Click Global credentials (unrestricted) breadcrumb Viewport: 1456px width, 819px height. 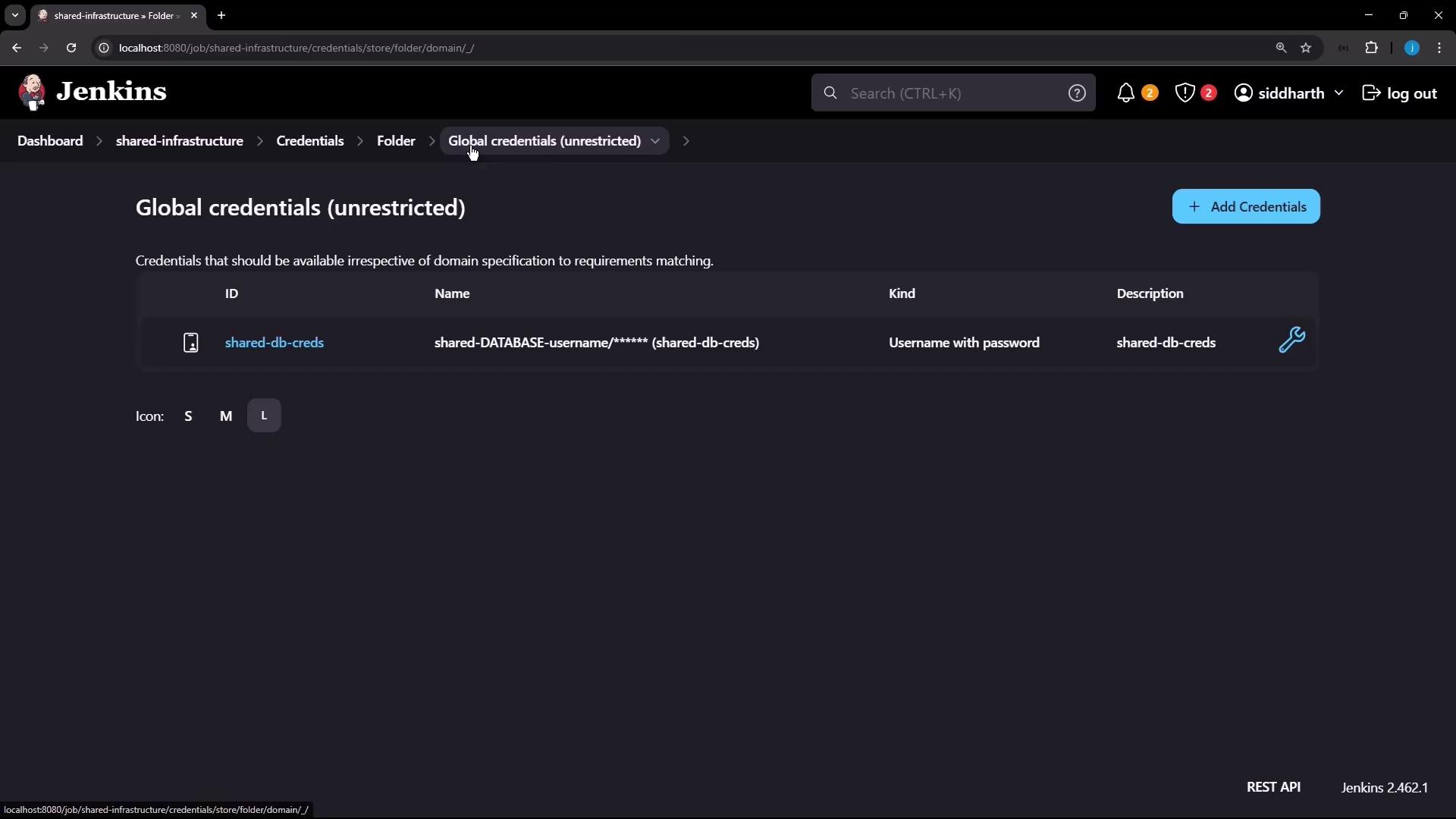(x=544, y=141)
